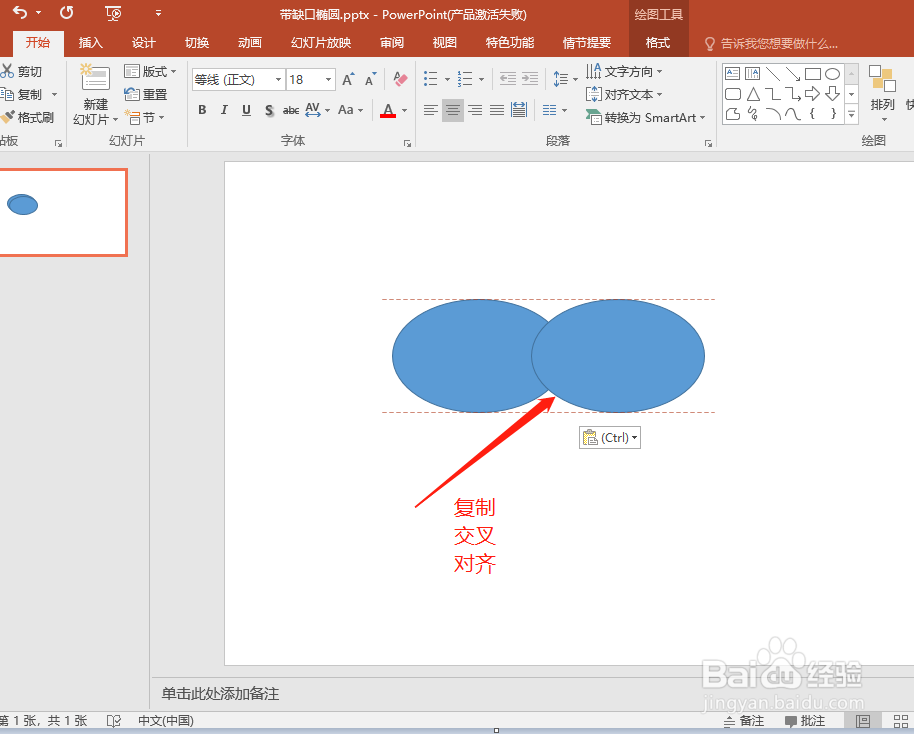Toggle Underline formatting
The height and width of the screenshot is (734, 914).
pyautogui.click(x=246, y=110)
